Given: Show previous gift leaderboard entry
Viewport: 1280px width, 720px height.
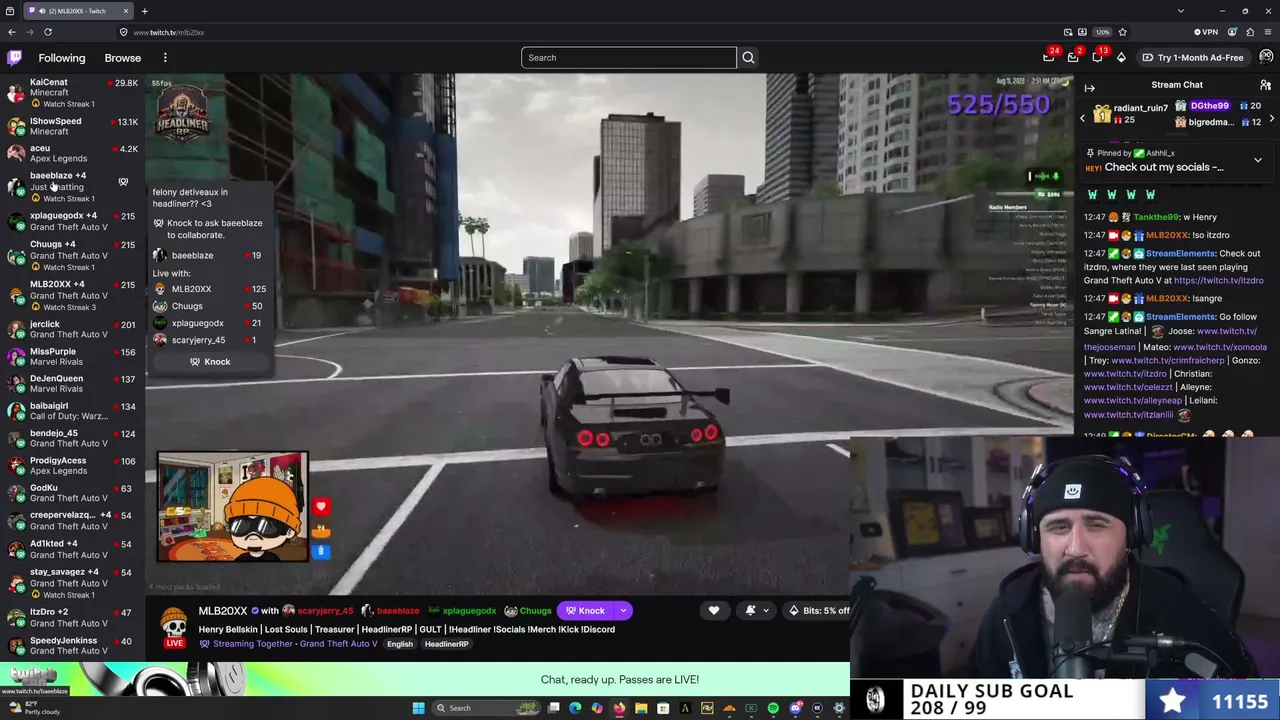Looking at the screenshot, I should point(1082,119).
